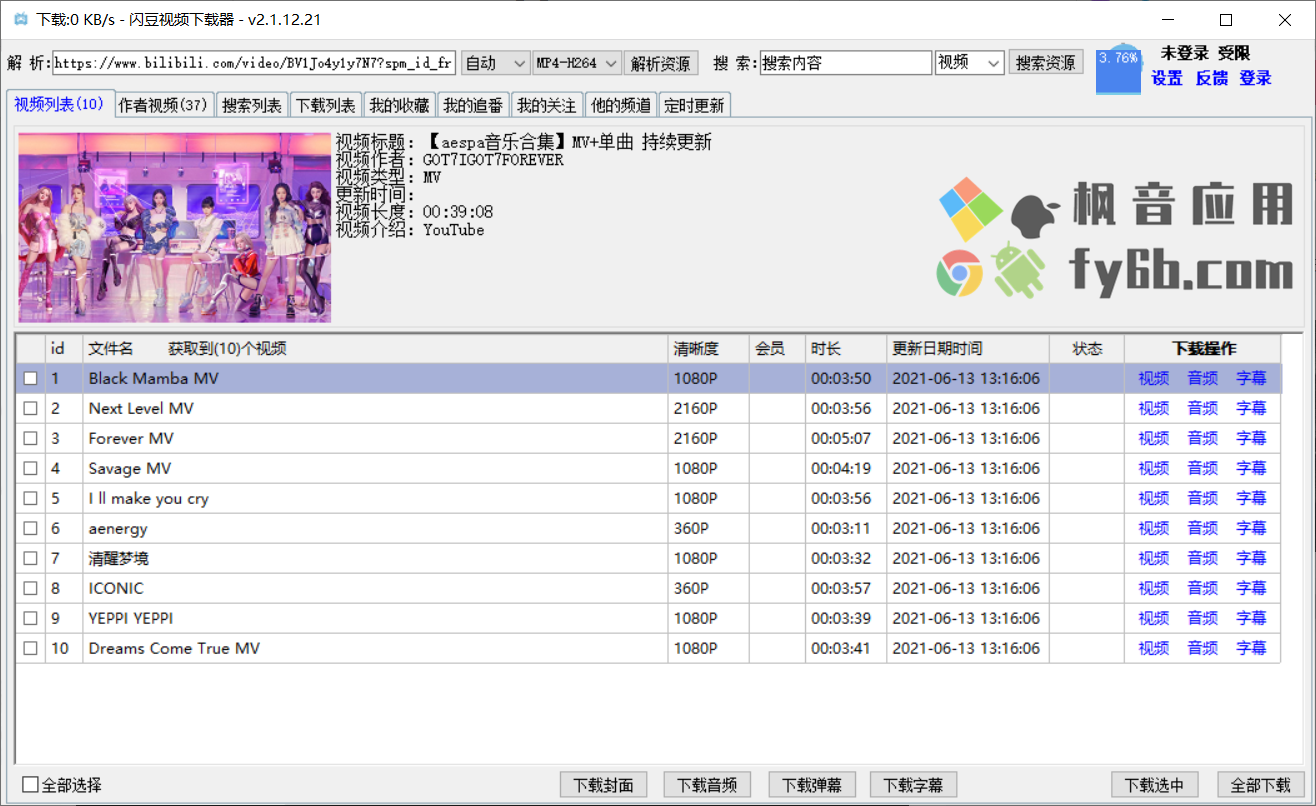Tick the checkbox for Savage MV

pyautogui.click(x=31, y=469)
